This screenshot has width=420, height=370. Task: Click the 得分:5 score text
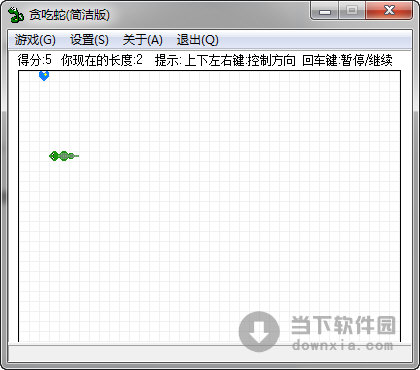pos(35,60)
